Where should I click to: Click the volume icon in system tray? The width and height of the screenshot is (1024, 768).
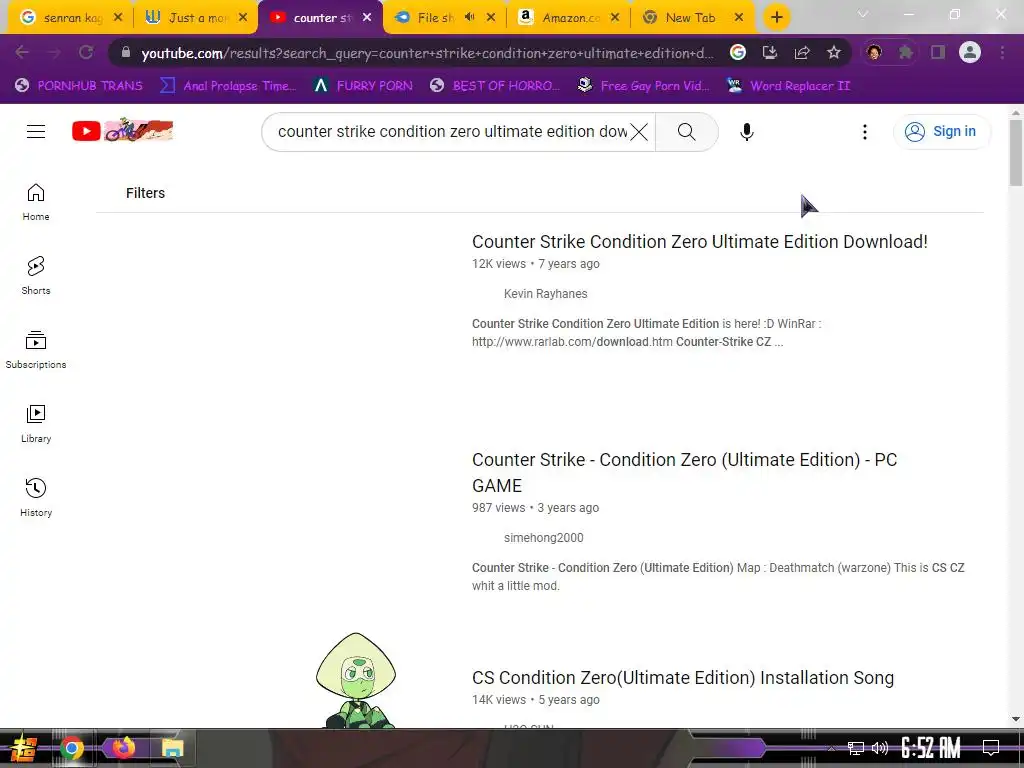880,748
